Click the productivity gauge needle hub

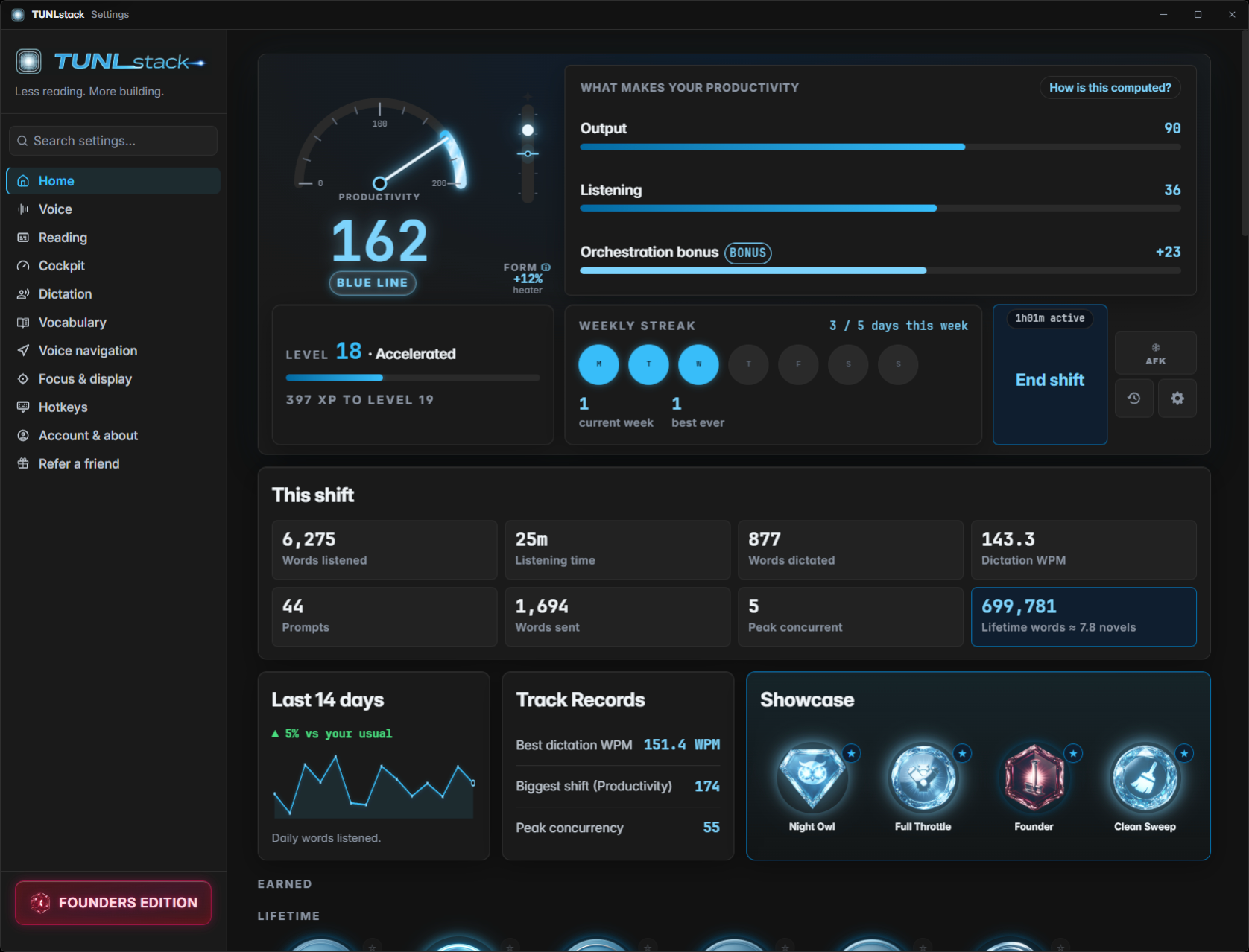click(x=379, y=183)
